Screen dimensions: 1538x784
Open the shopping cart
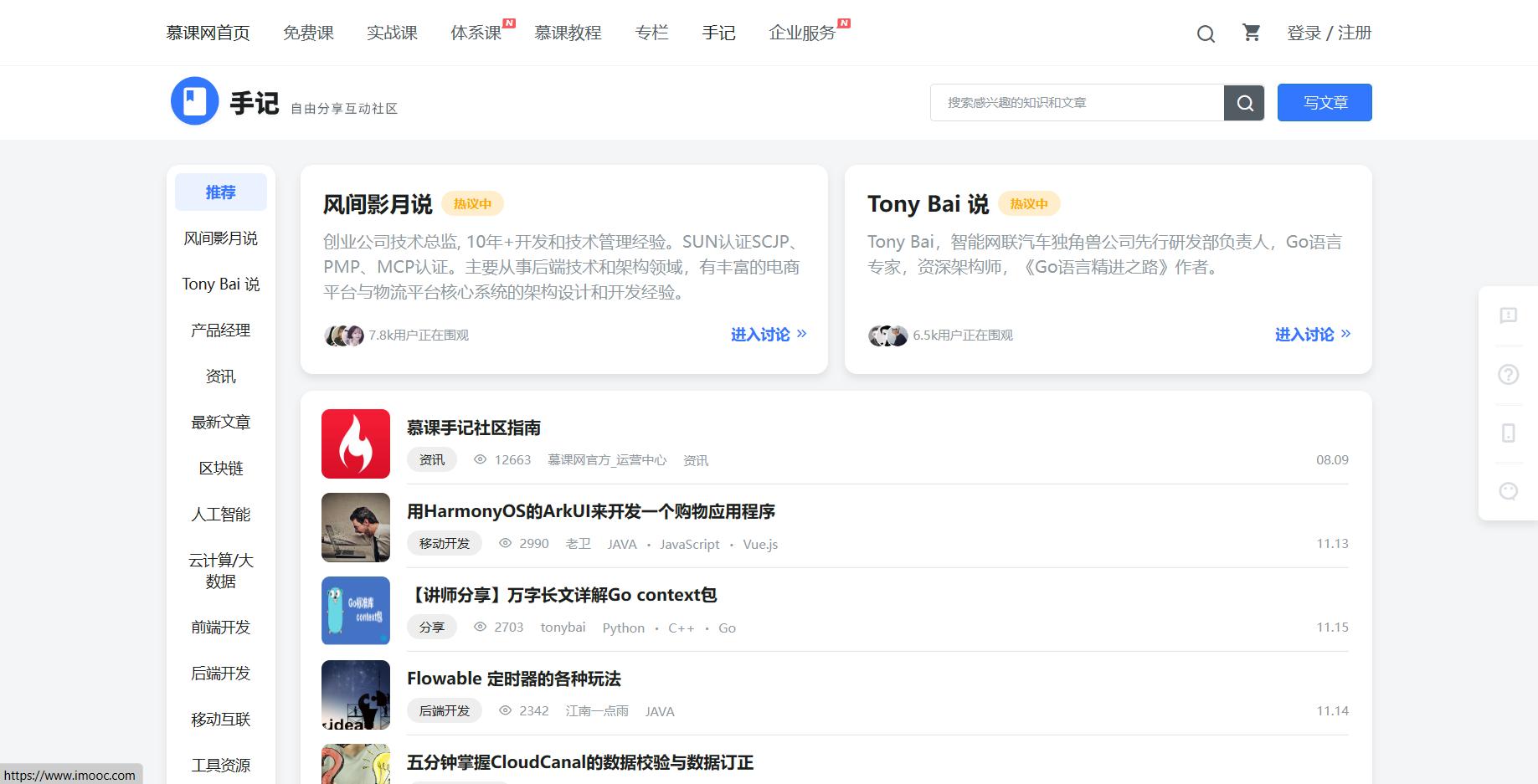1252,33
